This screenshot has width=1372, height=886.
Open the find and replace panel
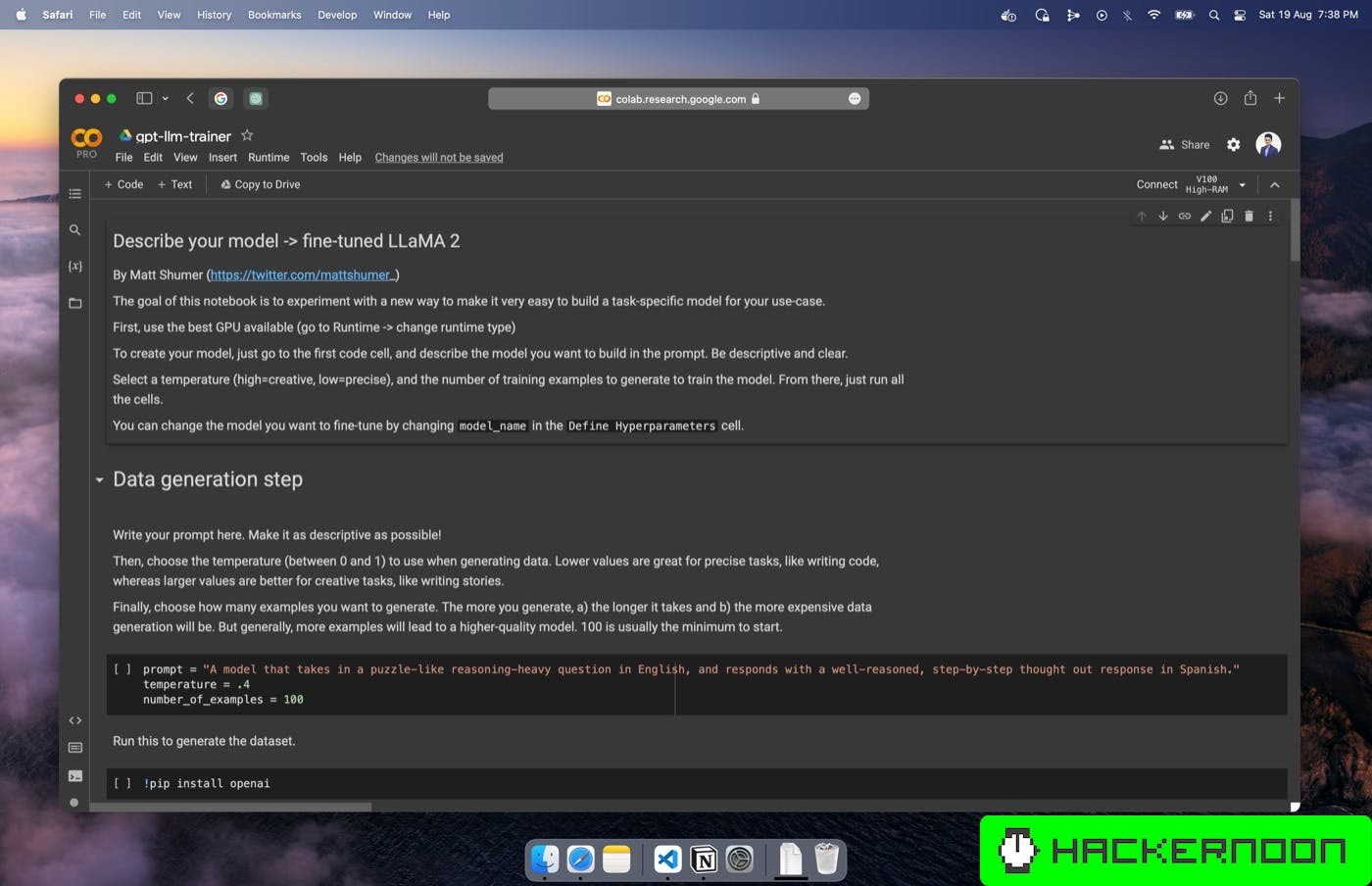tap(74, 230)
